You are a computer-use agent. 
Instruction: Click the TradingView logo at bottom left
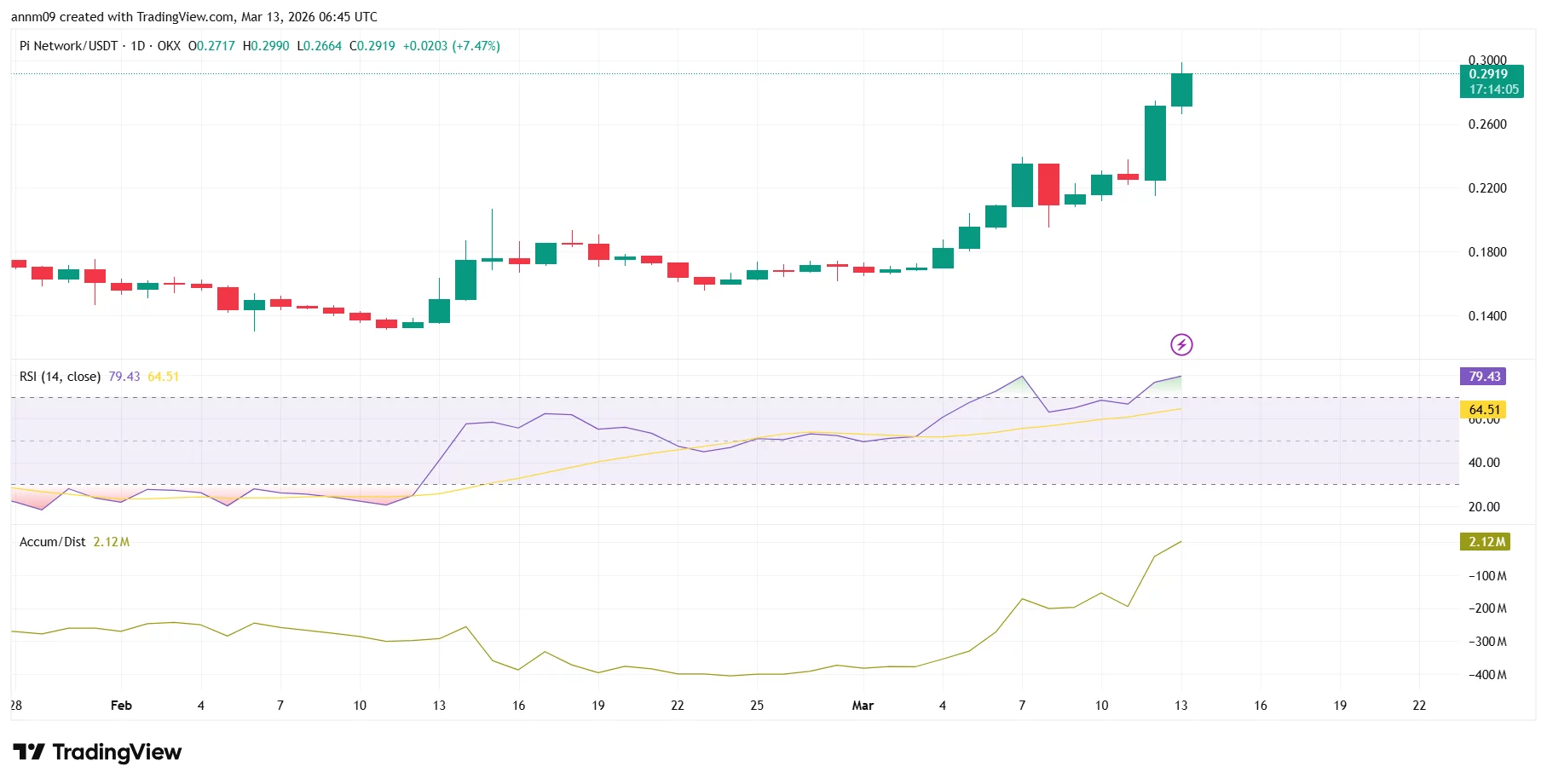[x=96, y=752]
